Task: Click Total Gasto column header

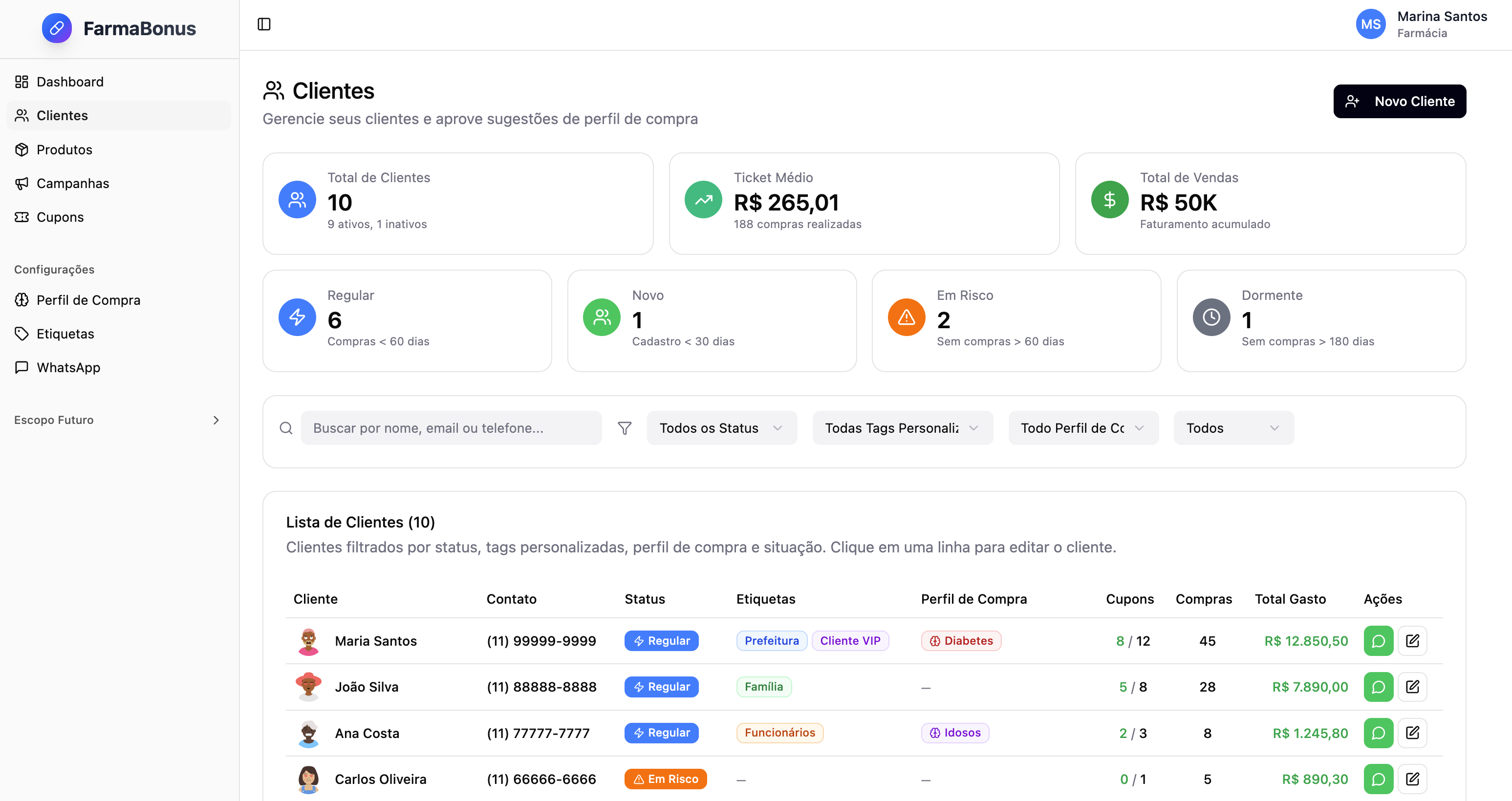Action: pos(1290,599)
